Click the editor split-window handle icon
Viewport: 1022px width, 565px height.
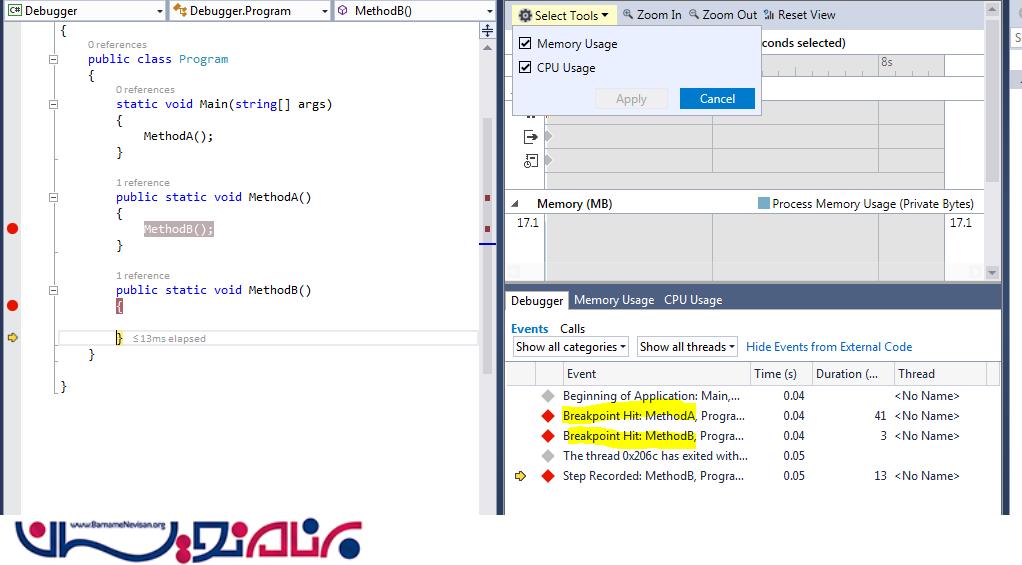click(487, 30)
